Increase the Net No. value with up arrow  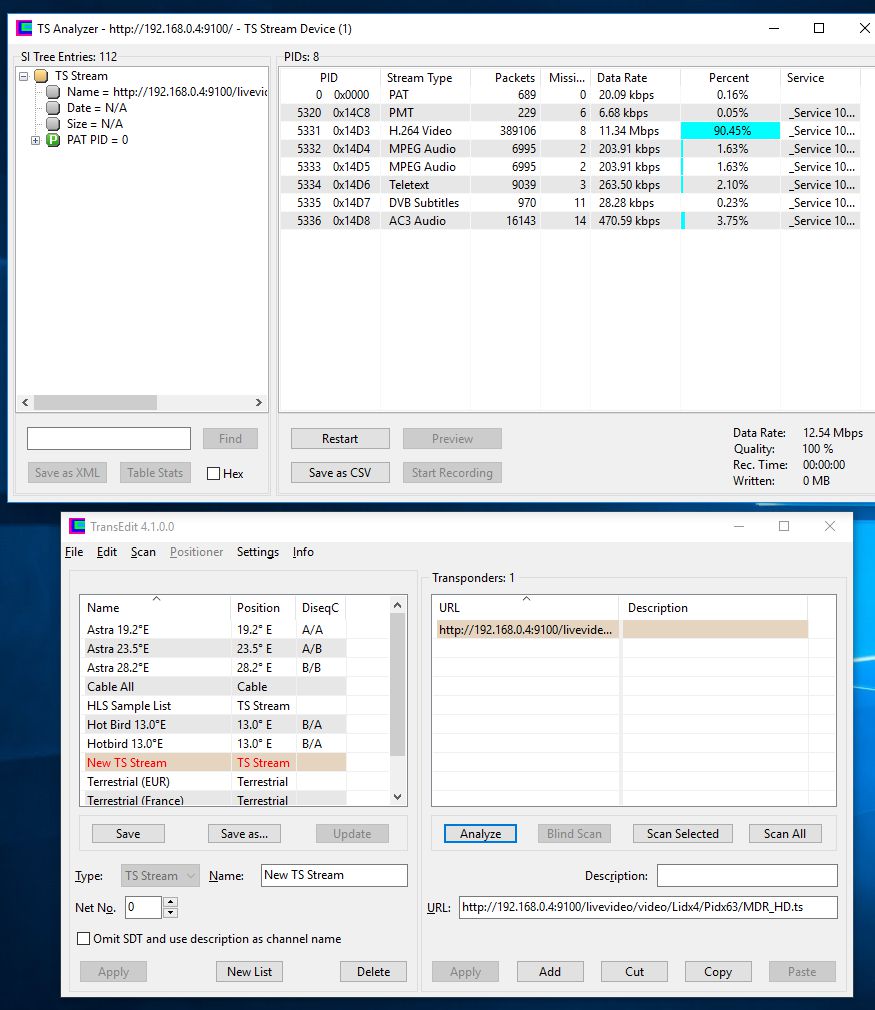(170, 903)
